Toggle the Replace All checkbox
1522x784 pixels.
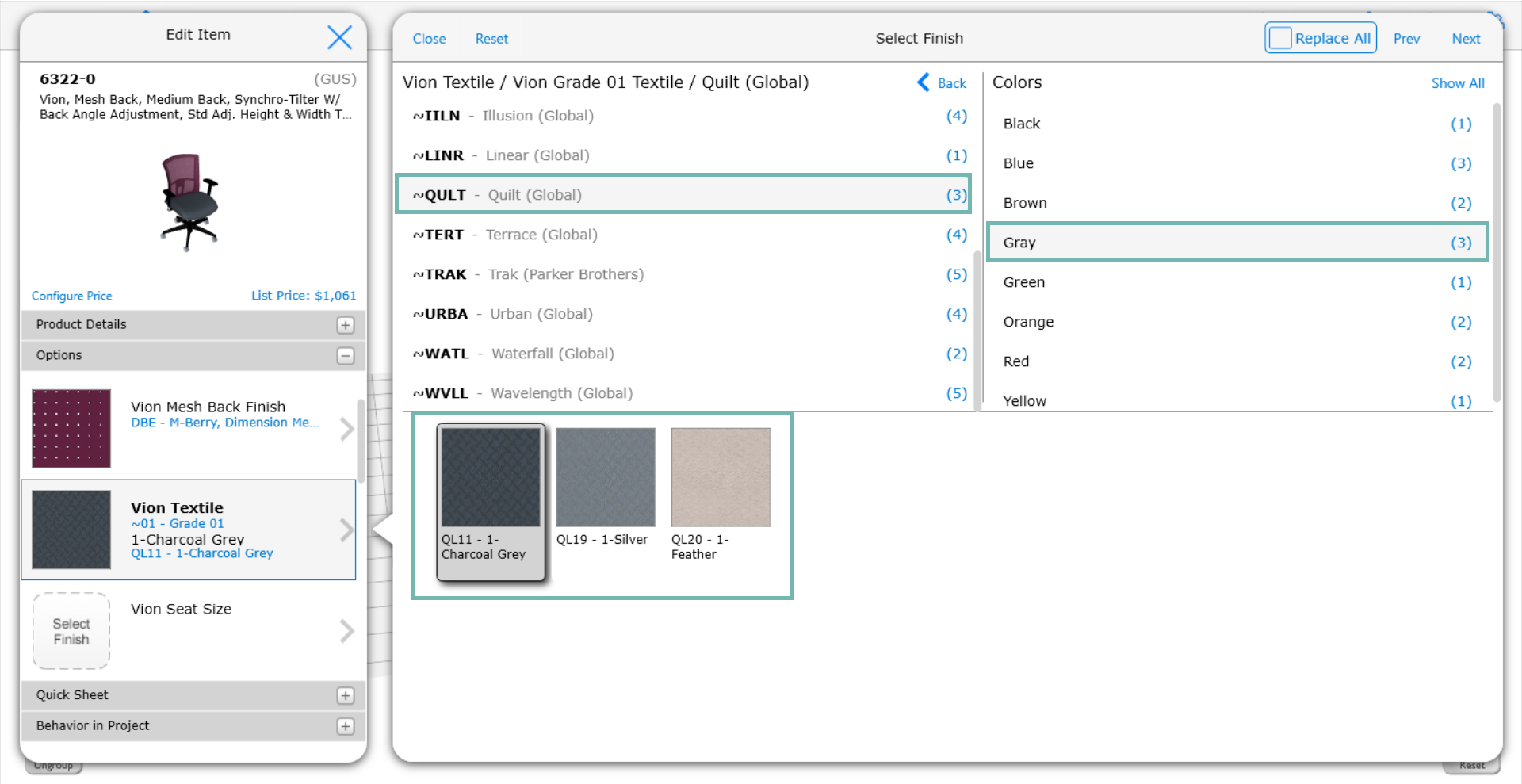click(x=1279, y=38)
